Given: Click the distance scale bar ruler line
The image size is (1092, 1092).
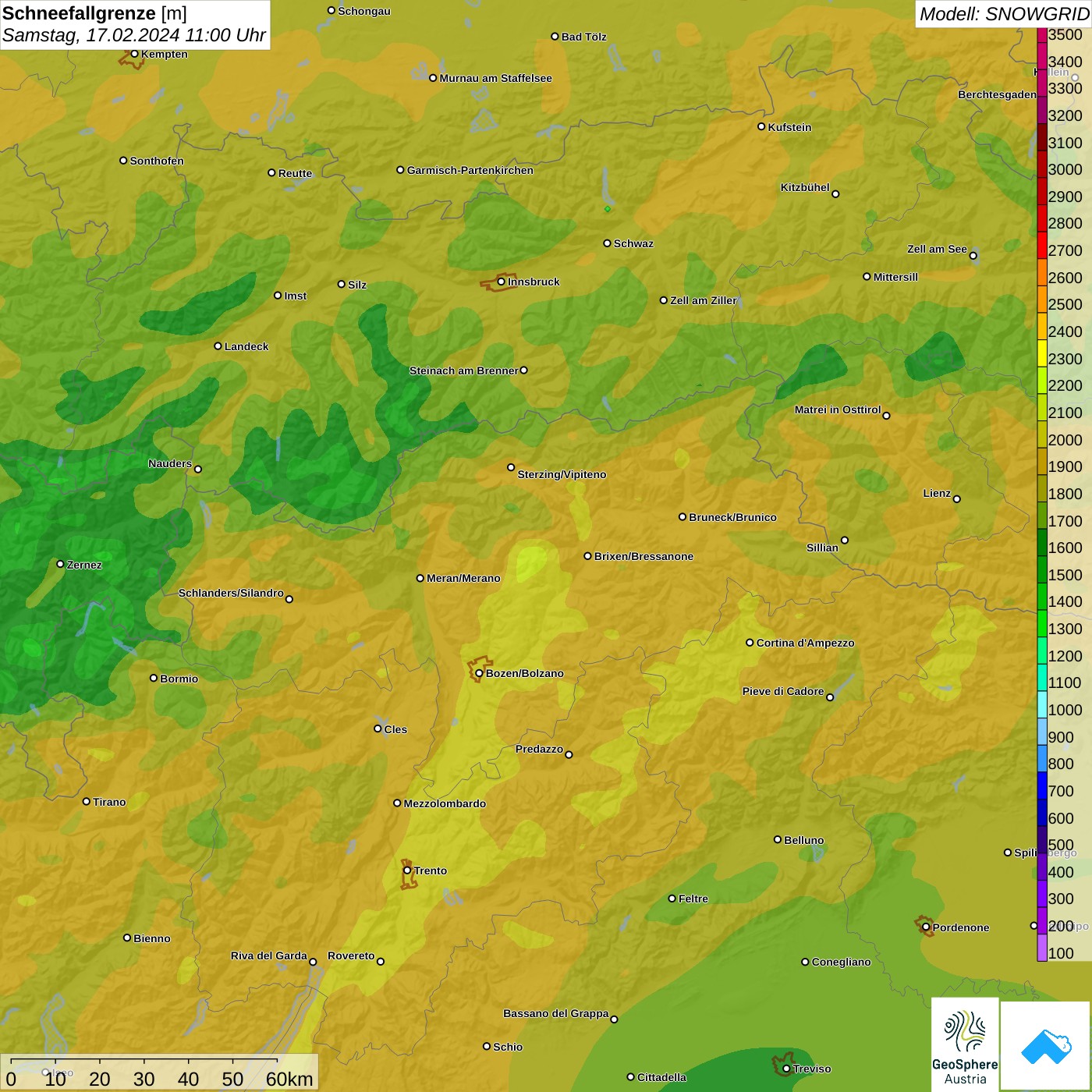Looking at the screenshot, I should pos(144,1062).
